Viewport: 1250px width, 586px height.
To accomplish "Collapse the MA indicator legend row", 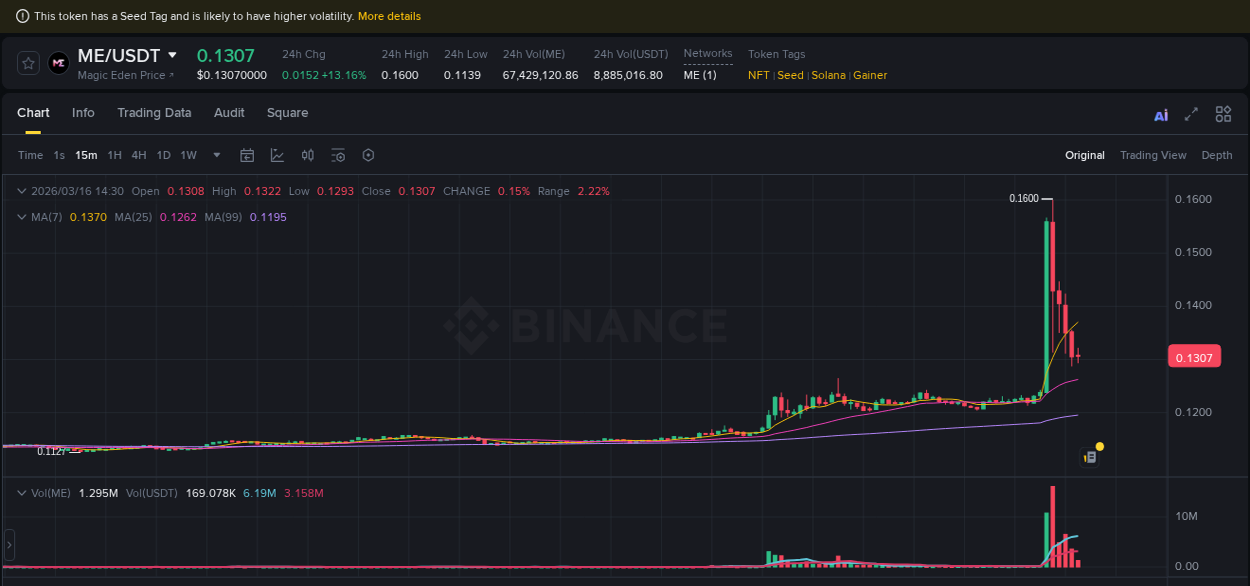I will [x=20, y=216].
